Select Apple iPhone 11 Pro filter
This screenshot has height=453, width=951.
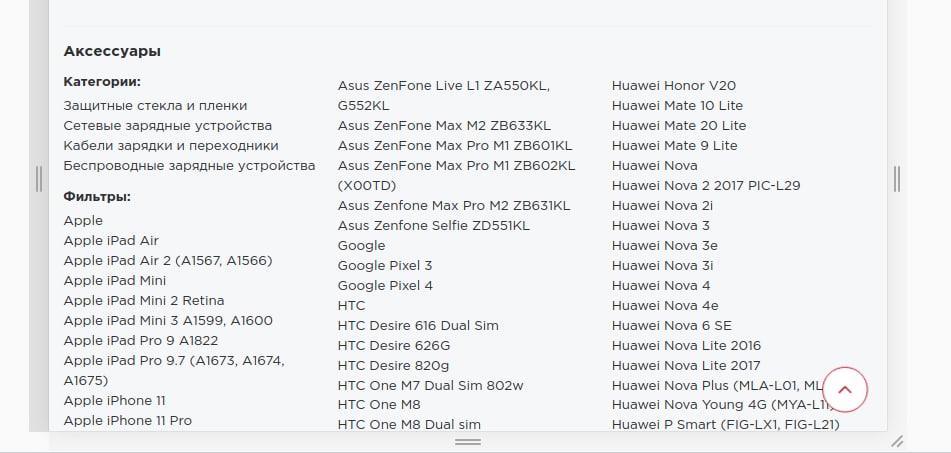point(127,421)
